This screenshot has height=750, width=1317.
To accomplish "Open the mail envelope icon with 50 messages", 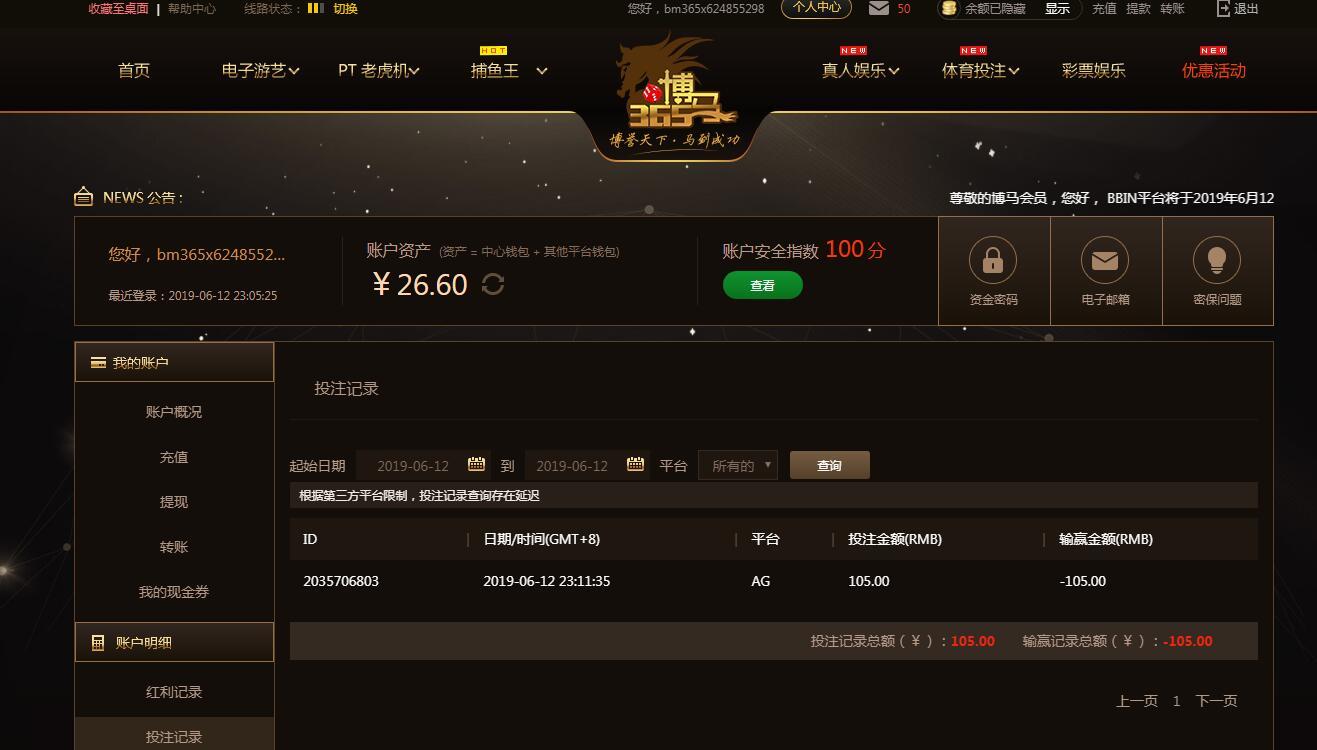I will pyautogui.click(x=879, y=8).
